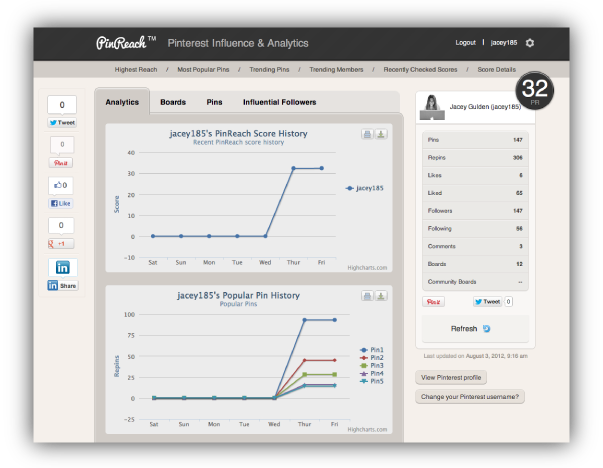Click the refresh arrow icon
Viewport: 603px width, 468px height.
[x=486, y=329]
